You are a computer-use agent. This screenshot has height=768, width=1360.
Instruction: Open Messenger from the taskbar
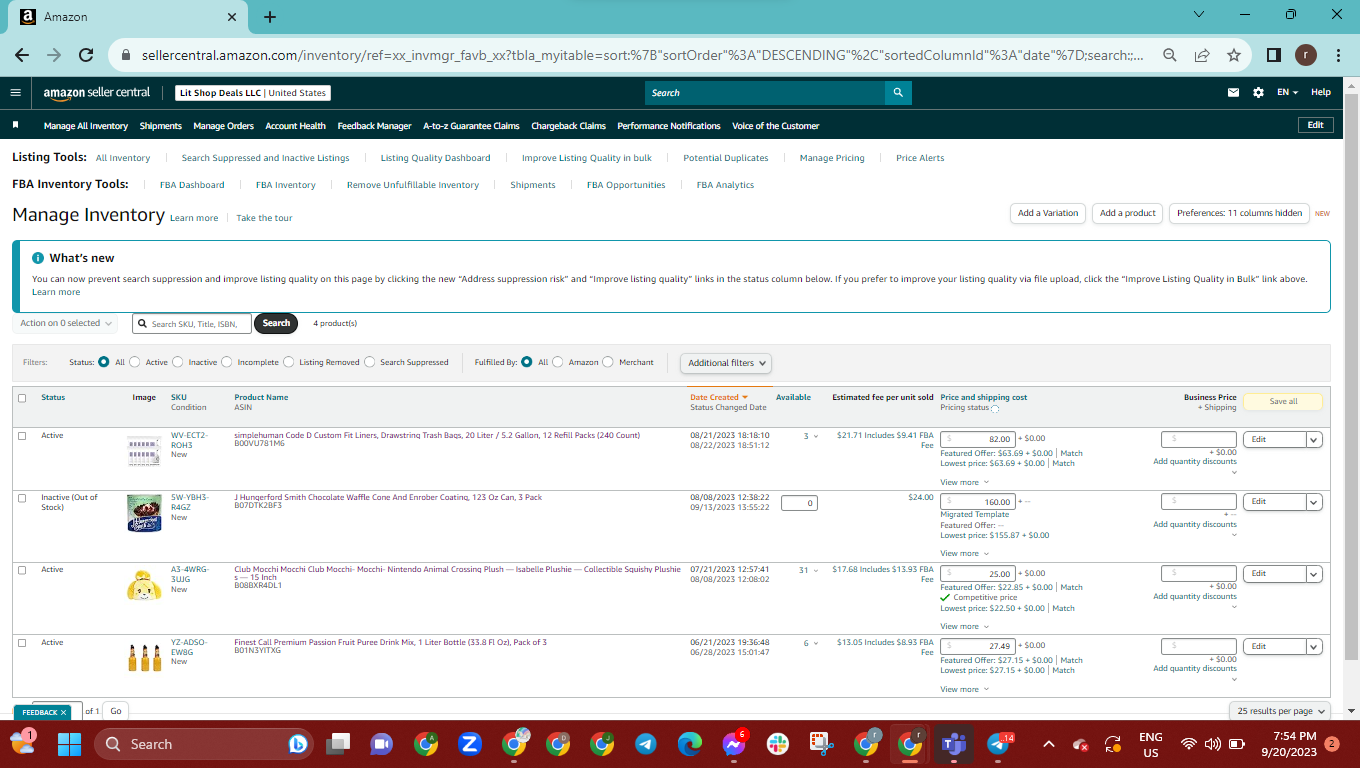[x=734, y=744]
